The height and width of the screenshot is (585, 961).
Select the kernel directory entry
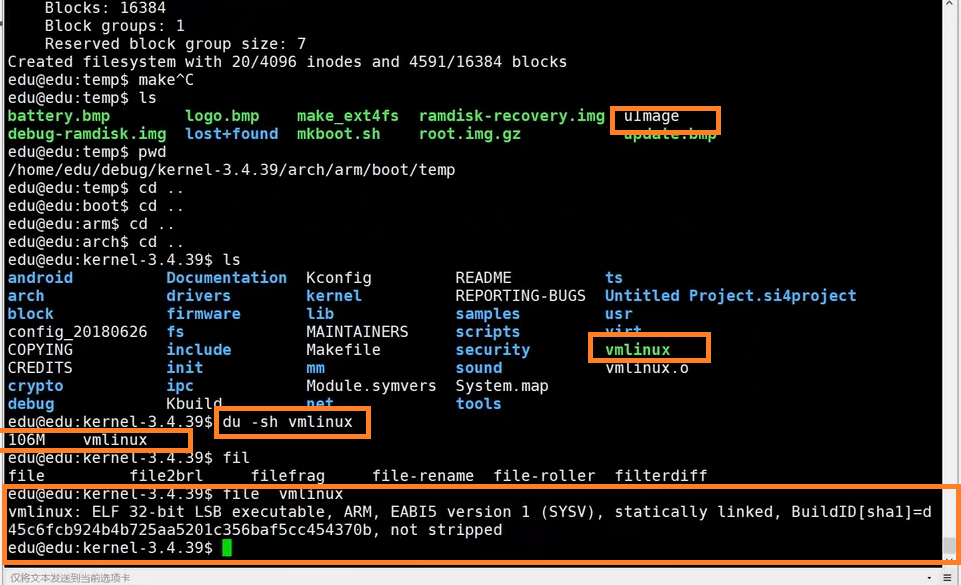333,296
